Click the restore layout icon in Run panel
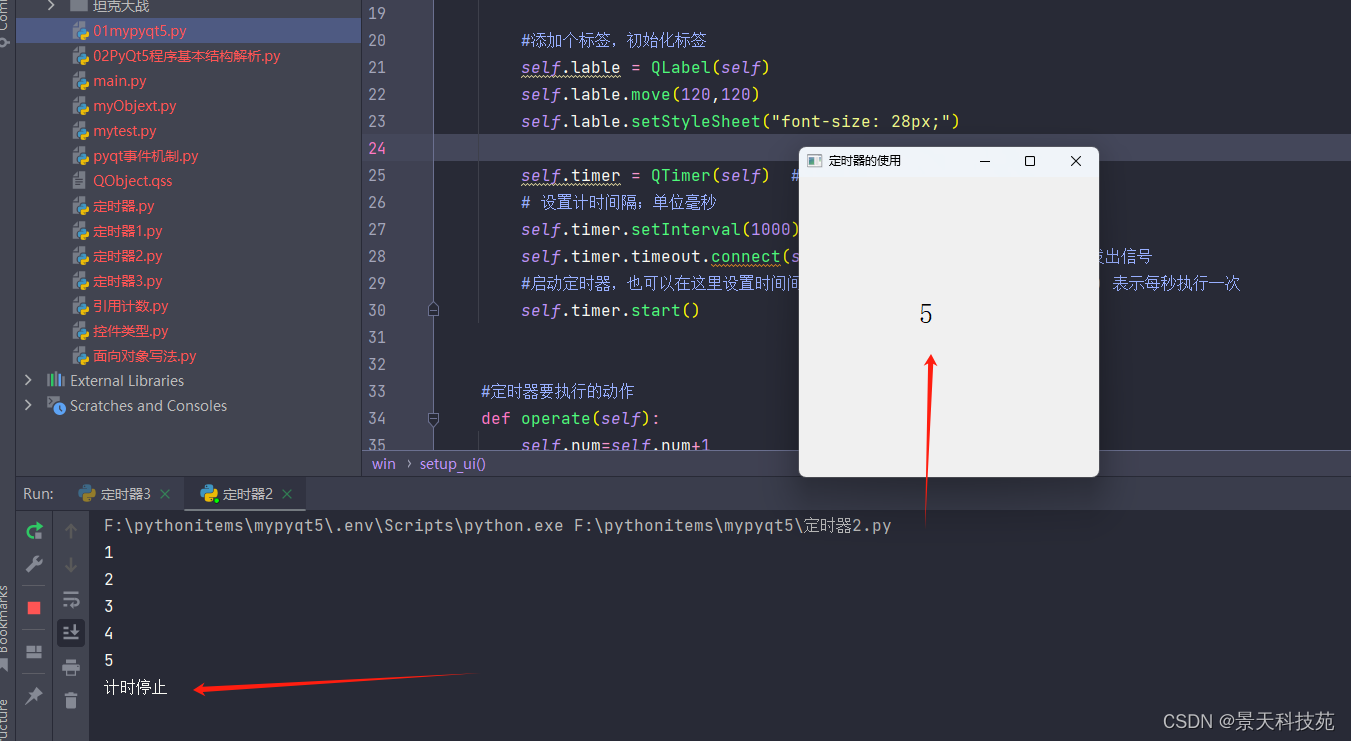1351x741 pixels. (x=34, y=652)
